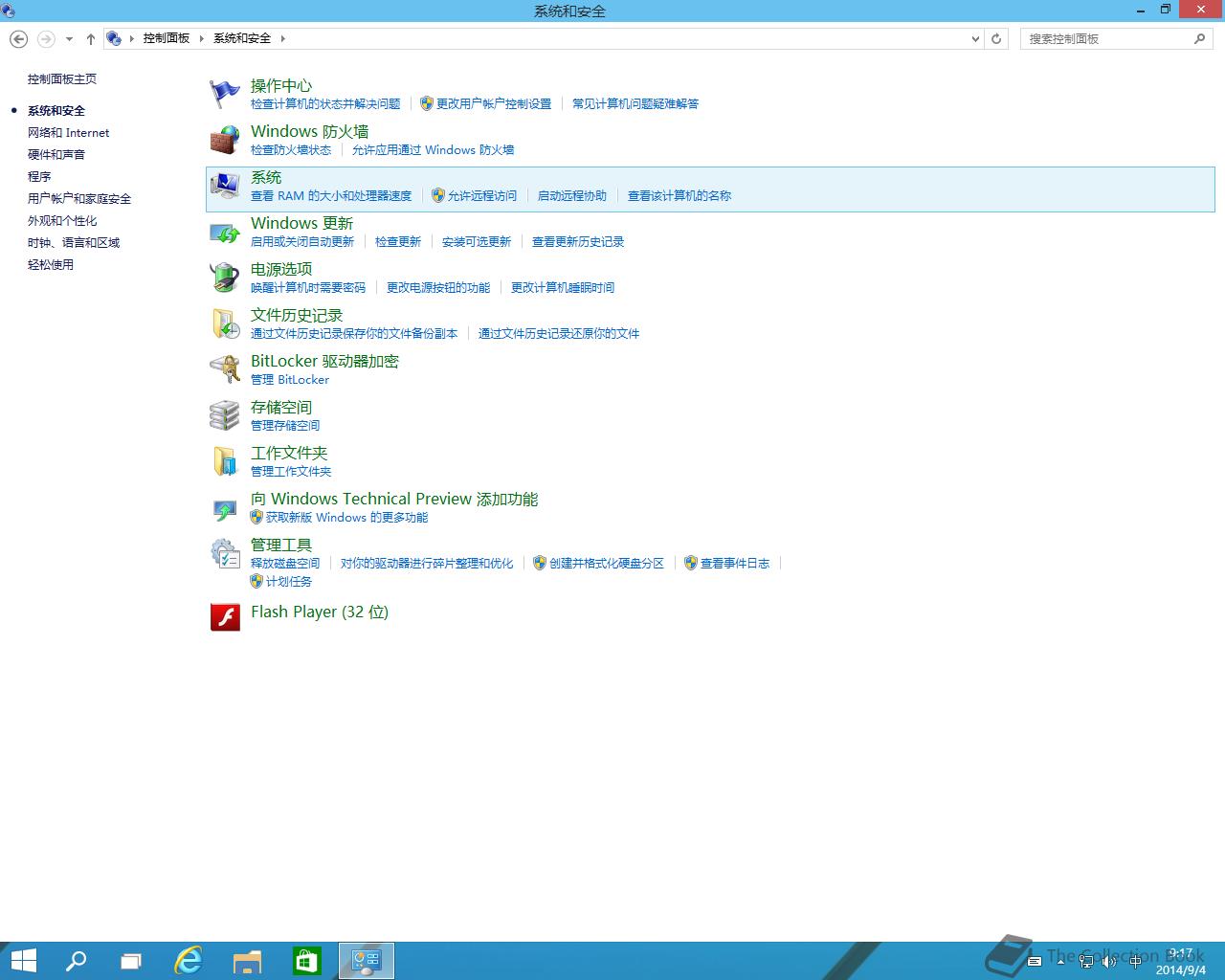The height and width of the screenshot is (980, 1225).
Task: Select 网络和 Internet in the sidebar
Action: (68, 133)
